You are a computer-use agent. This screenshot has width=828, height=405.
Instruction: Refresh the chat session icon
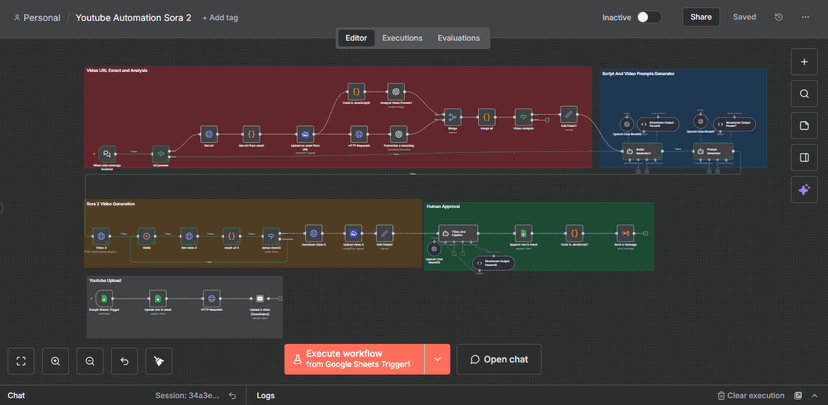pyautogui.click(x=232, y=395)
